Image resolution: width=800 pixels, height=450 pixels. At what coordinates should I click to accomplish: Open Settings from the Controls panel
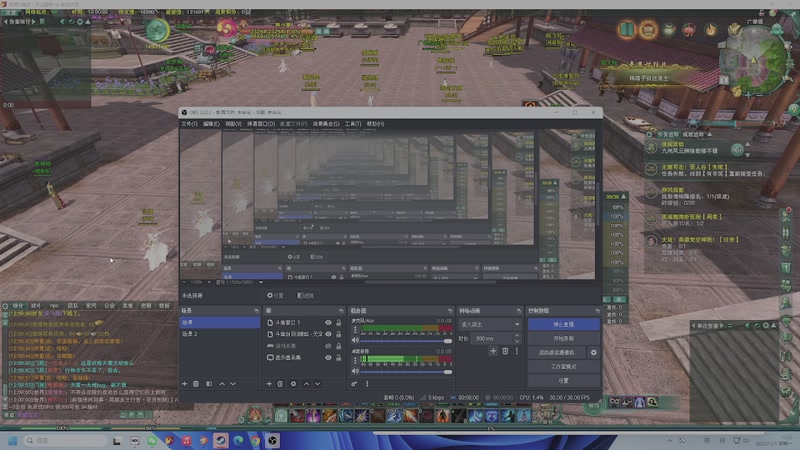tap(564, 381)
